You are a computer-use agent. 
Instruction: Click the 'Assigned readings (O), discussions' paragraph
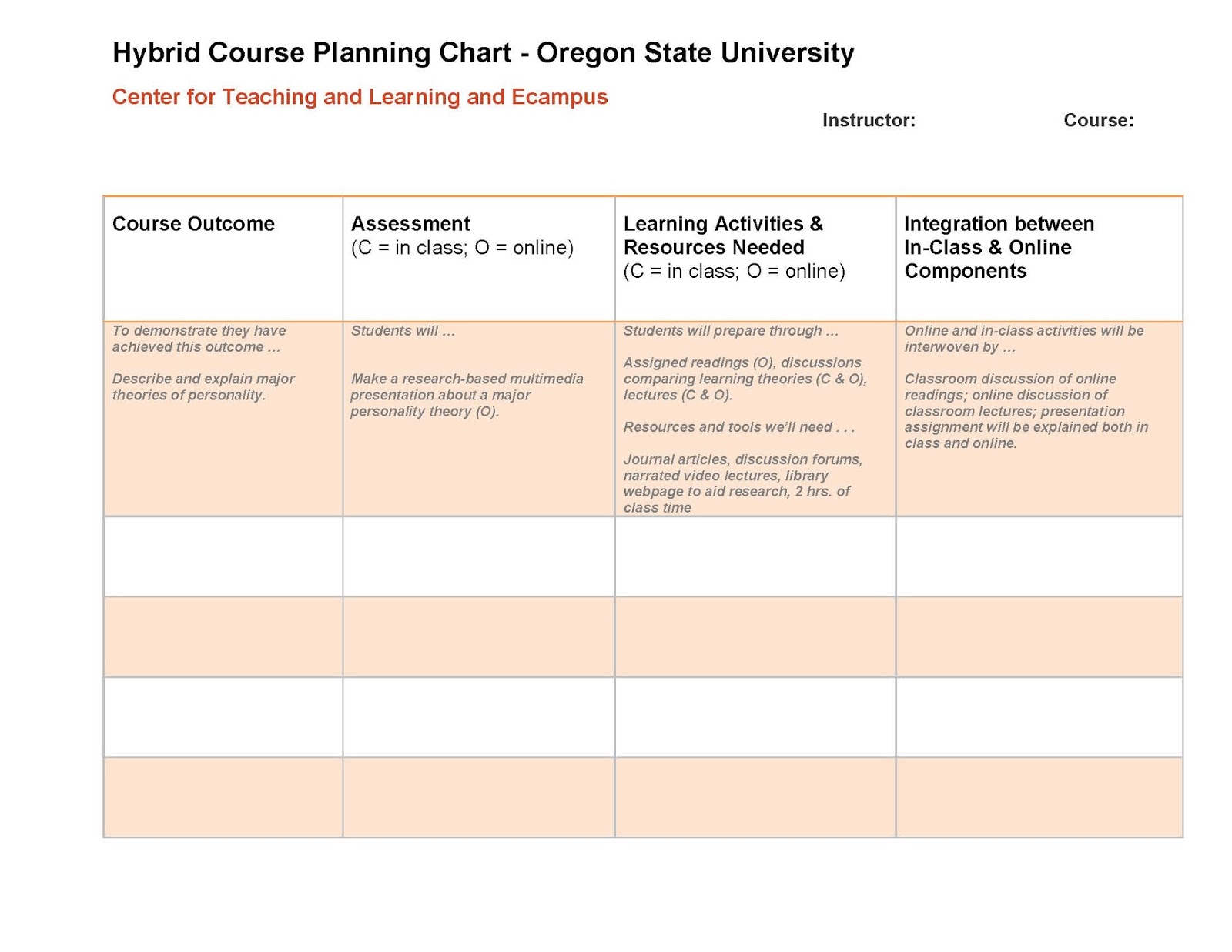745,379
